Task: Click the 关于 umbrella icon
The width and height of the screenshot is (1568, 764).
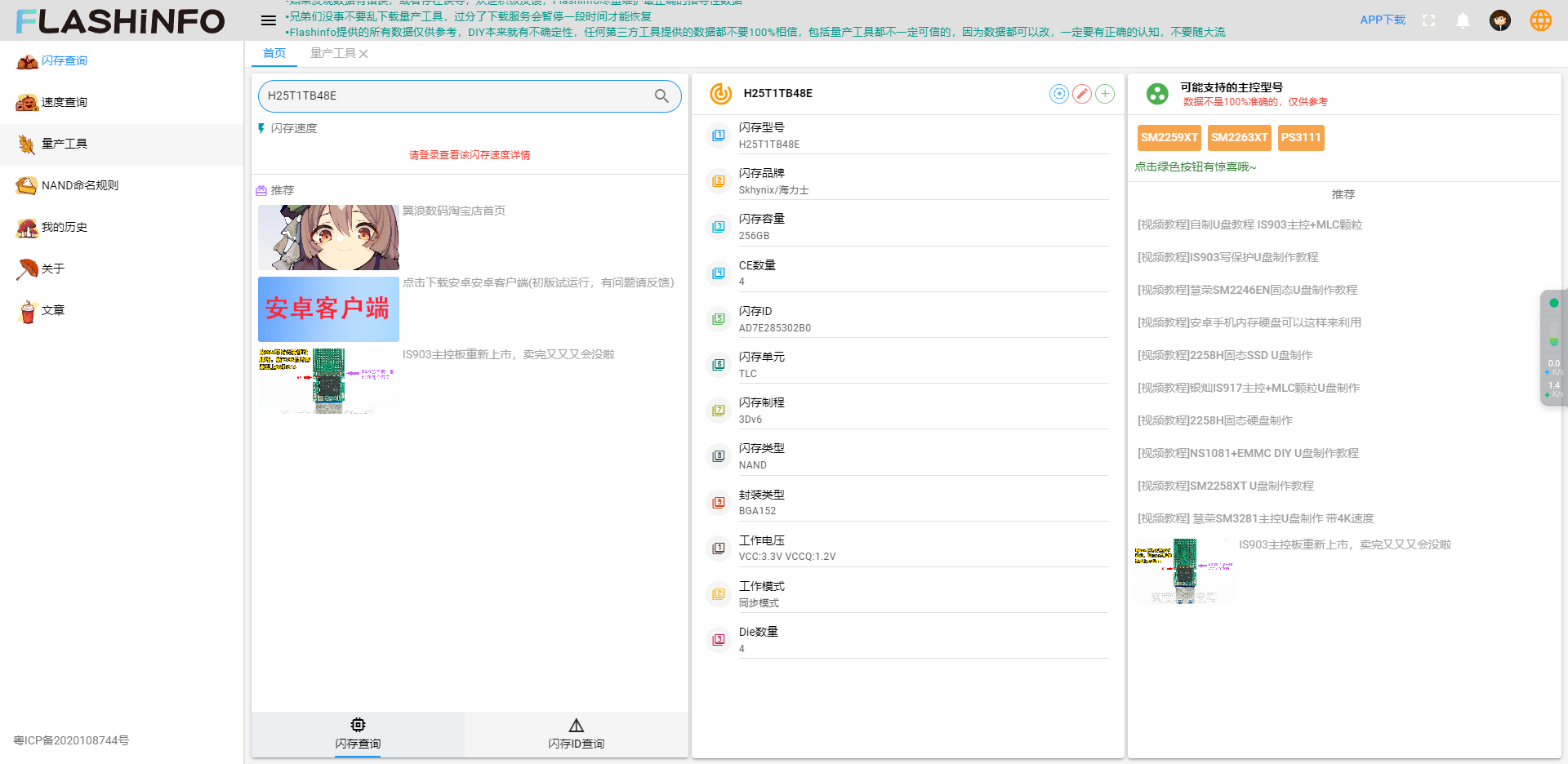Action: click(27, 269)
